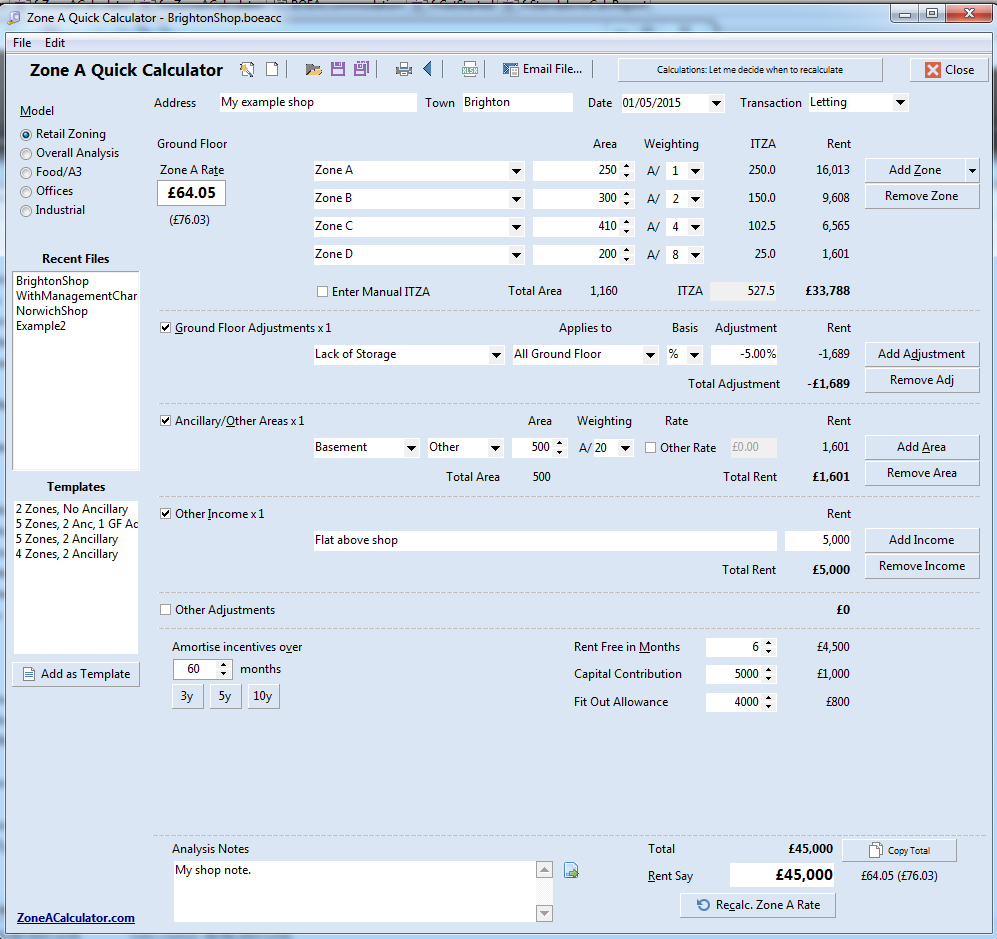Open Zone B weighting dropdown

695,199
